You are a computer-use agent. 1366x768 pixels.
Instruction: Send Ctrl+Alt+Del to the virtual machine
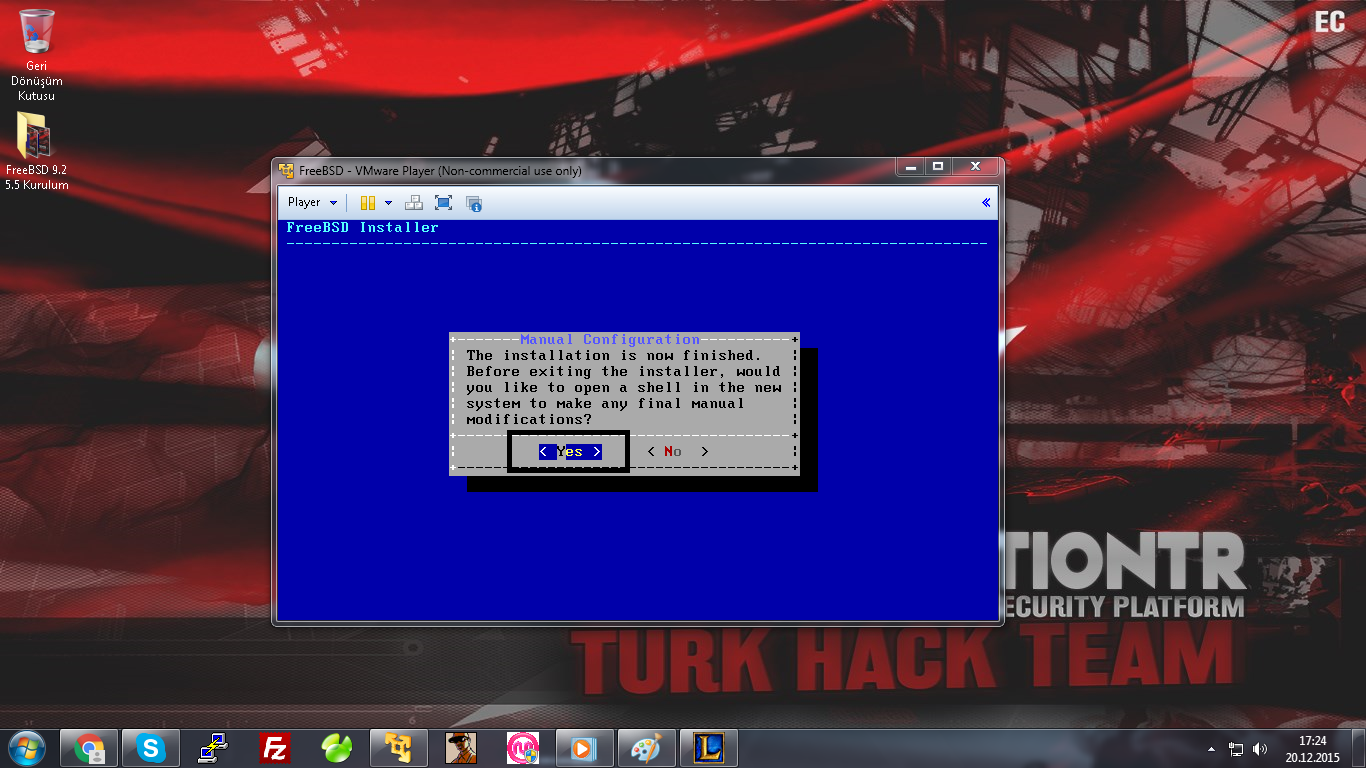[413, 203]
